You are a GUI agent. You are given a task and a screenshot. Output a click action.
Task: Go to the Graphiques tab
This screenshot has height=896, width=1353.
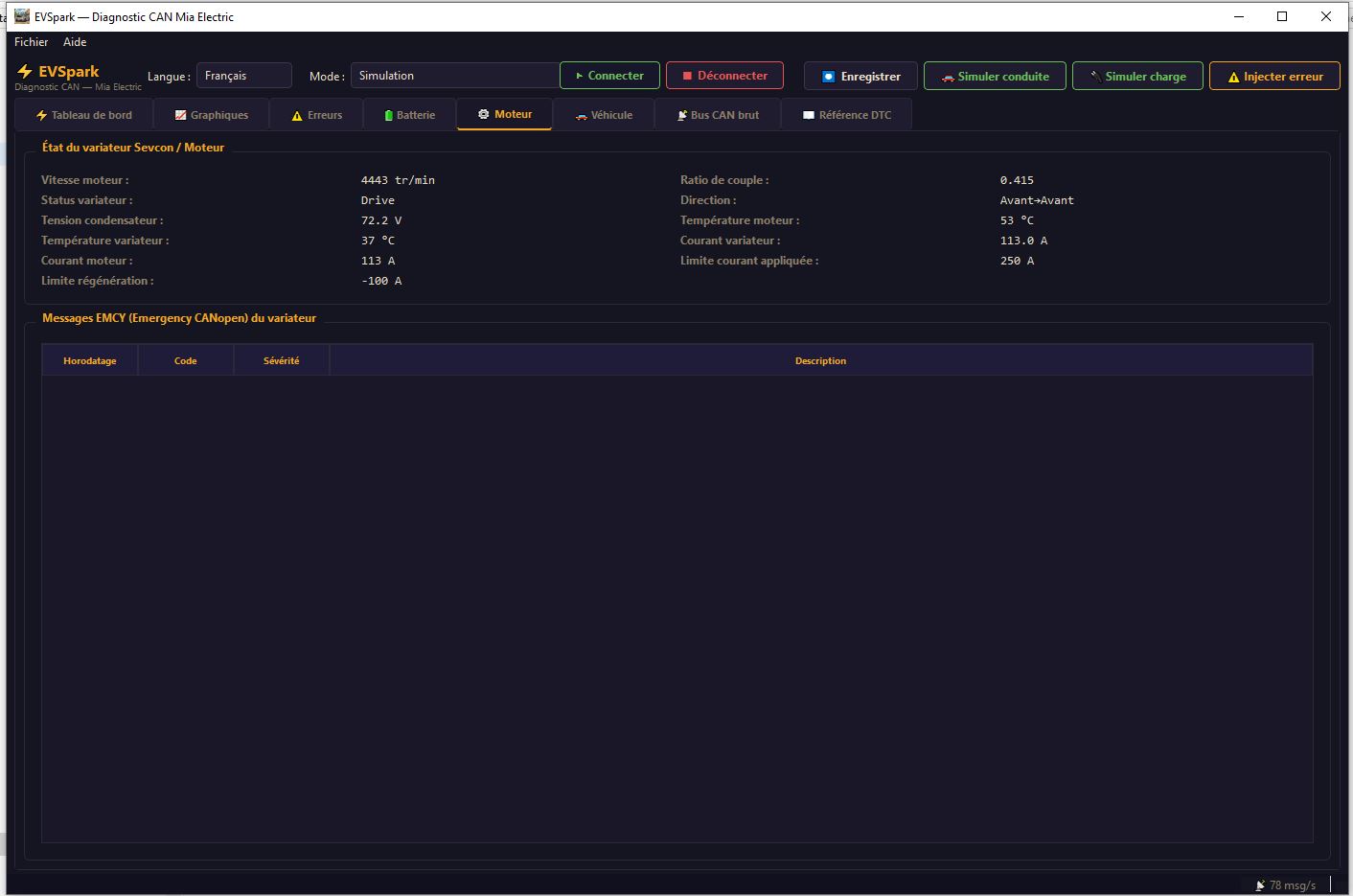[x=211, y=115]
